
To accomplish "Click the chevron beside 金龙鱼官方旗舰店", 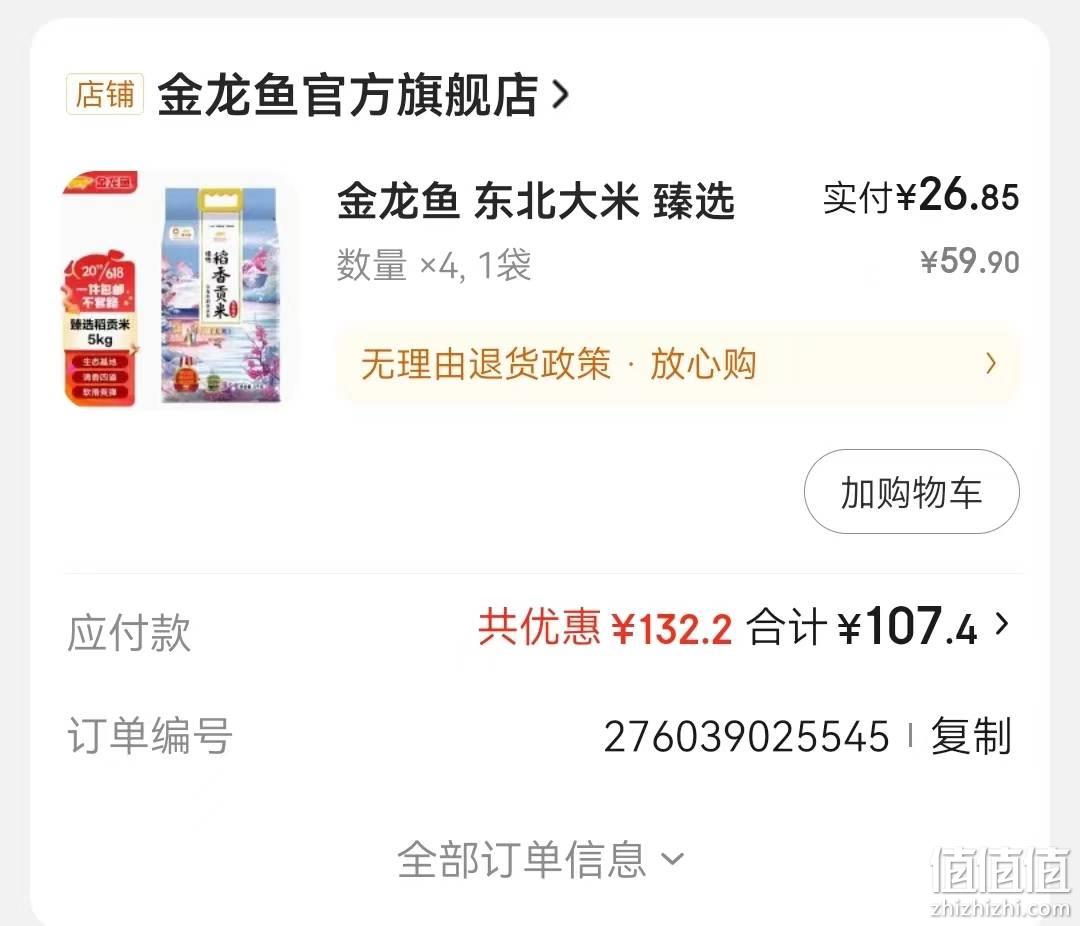I will (561, 95).
